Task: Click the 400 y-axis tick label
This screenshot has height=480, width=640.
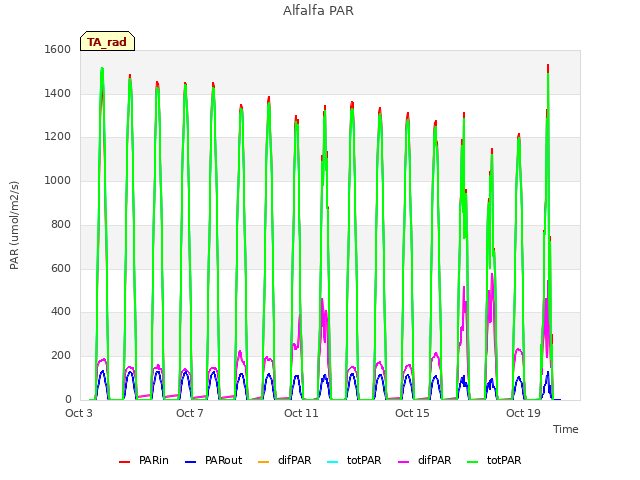Action: pos(61,312)
